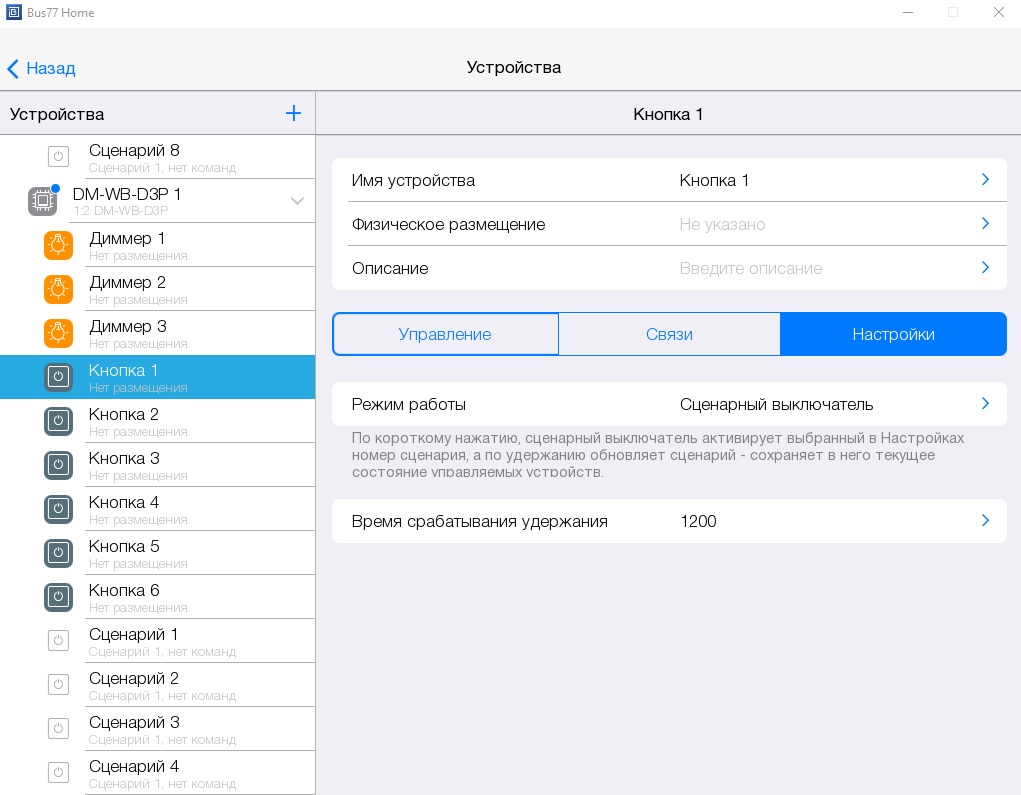
Task: Open Физическое размещение selection
Action: click(x=669, y=224)
